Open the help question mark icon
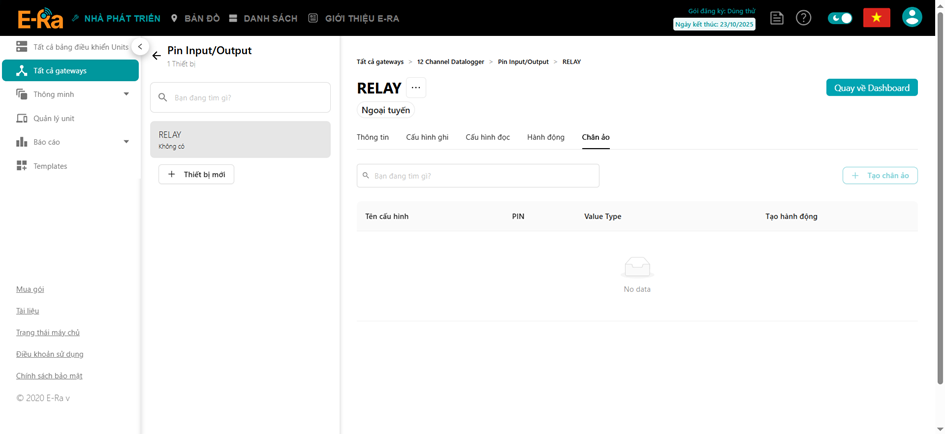 (x=803, y=18)
